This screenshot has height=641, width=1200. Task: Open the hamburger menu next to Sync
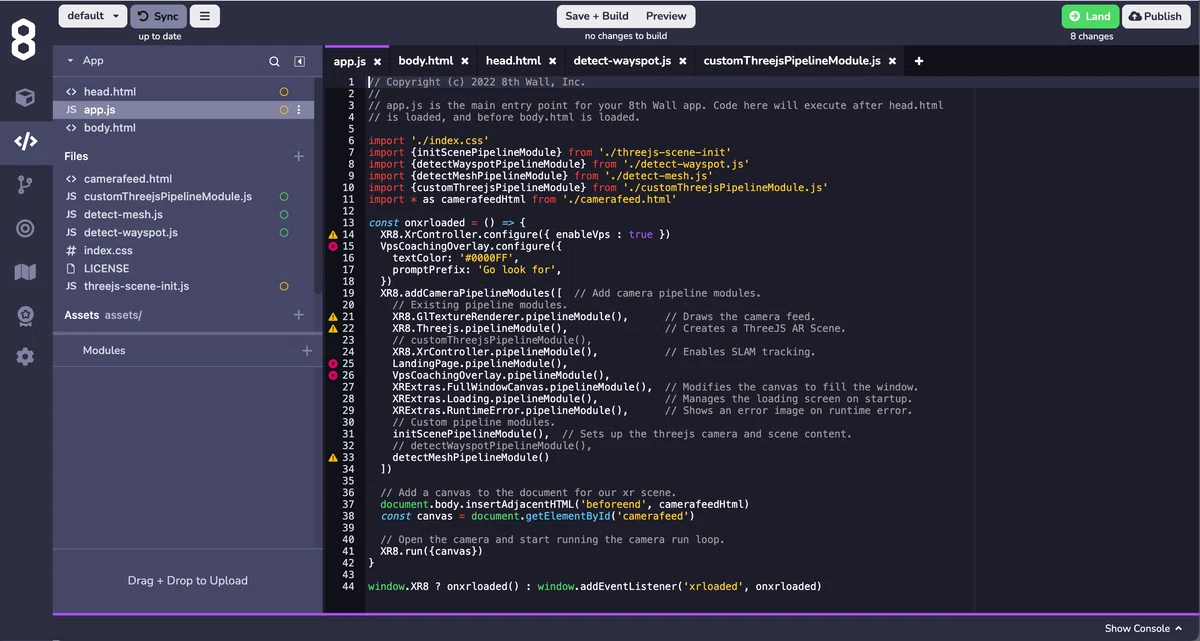tap(205, 16)
